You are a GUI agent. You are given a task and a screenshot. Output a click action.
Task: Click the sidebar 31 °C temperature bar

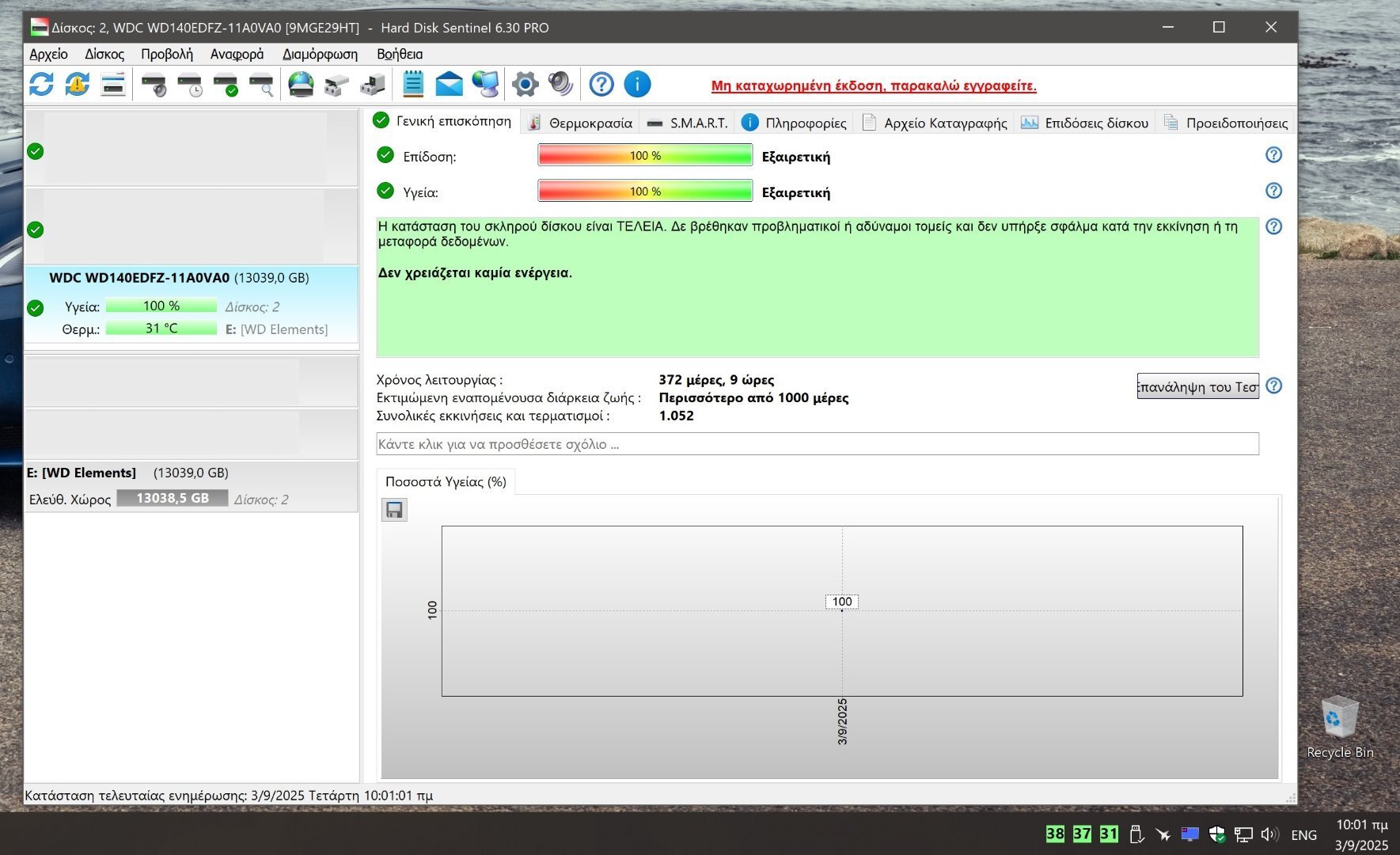(x=161, y=328)
